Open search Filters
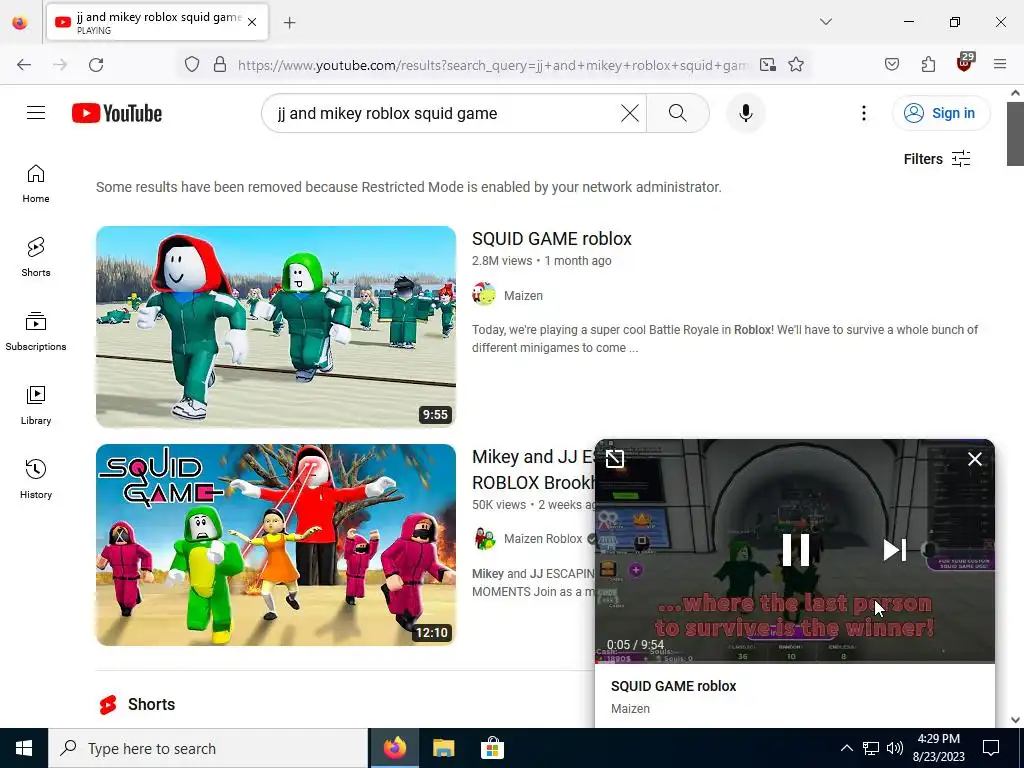1024x768 pixels. tap(937, 159)
